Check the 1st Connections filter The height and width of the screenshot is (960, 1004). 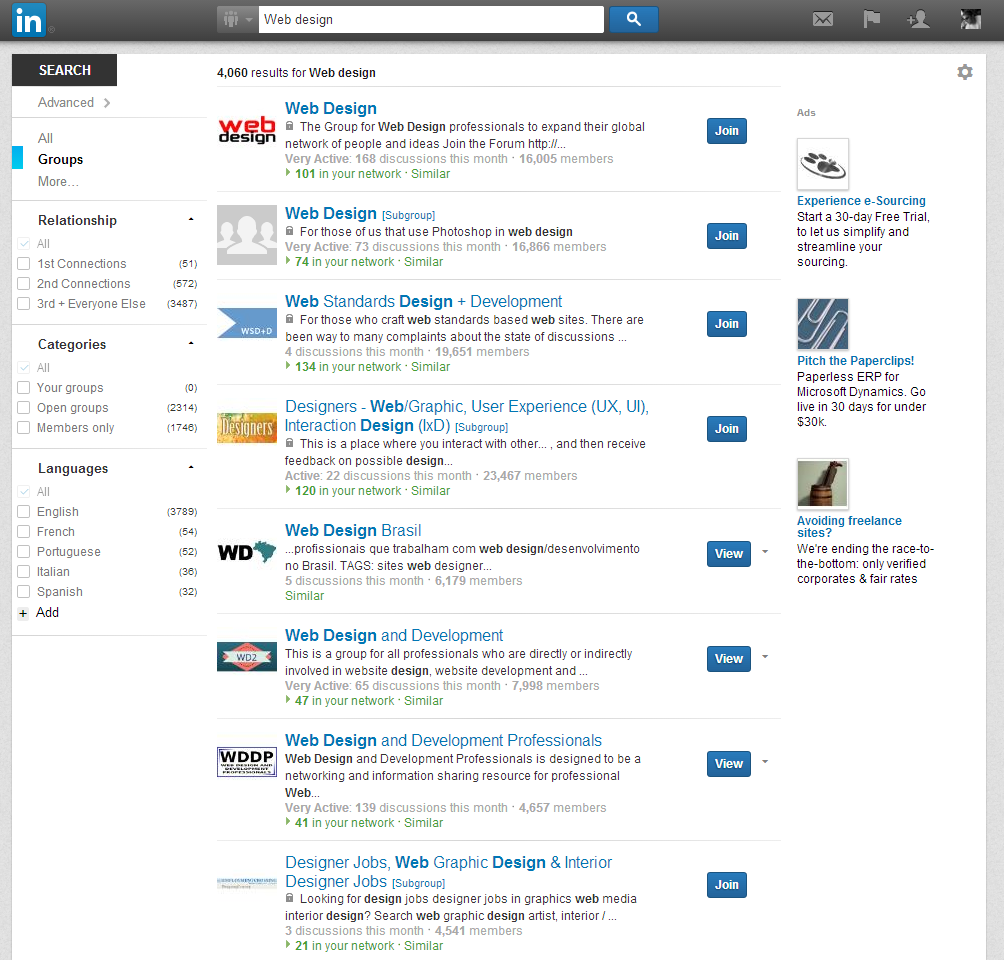[x=24, y=263]
